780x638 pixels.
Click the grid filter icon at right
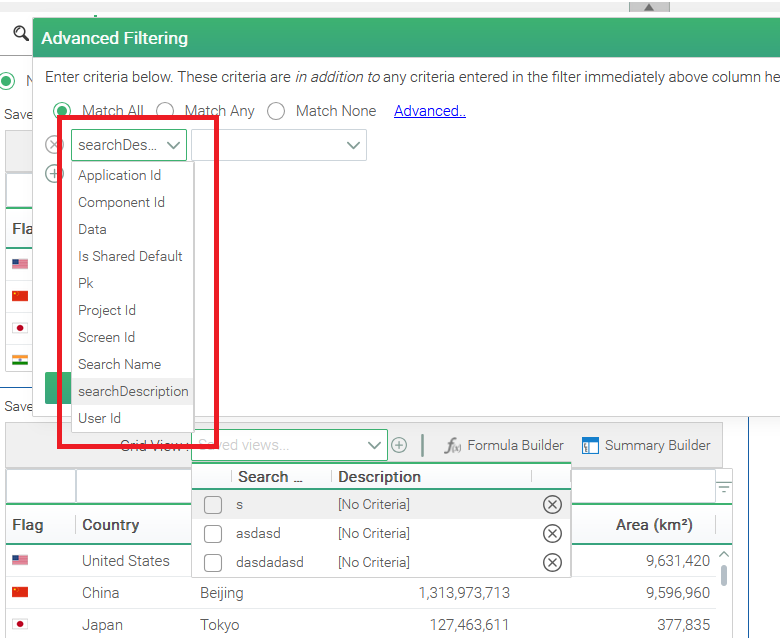pos(724,488)
